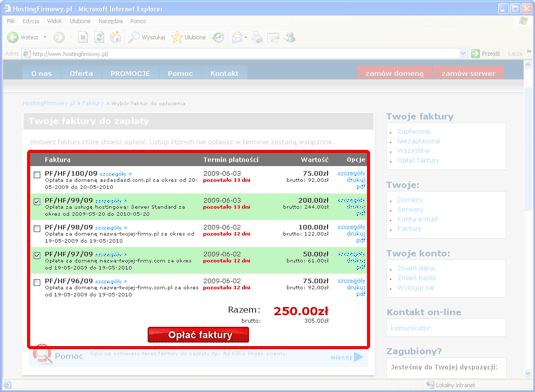Go to the Kontakt tab
The height and width of the screenshot is (392, 535).
click(224, 73)
